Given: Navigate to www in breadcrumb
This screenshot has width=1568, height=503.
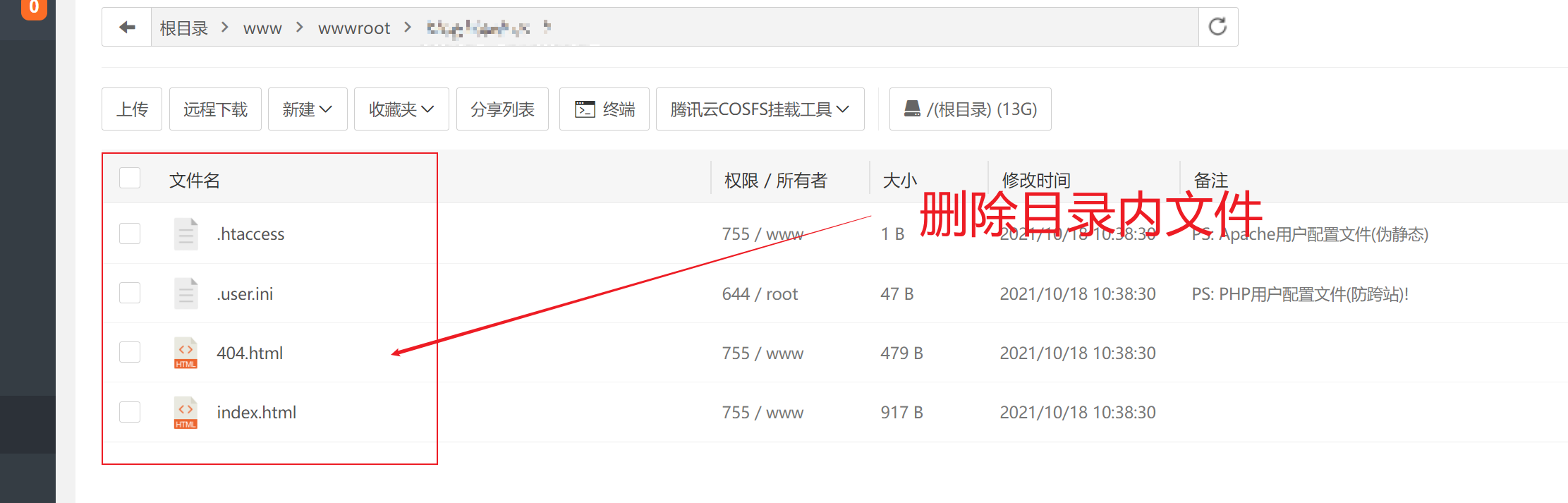Looking at the screenshot, I should click(x=262, y=28).
